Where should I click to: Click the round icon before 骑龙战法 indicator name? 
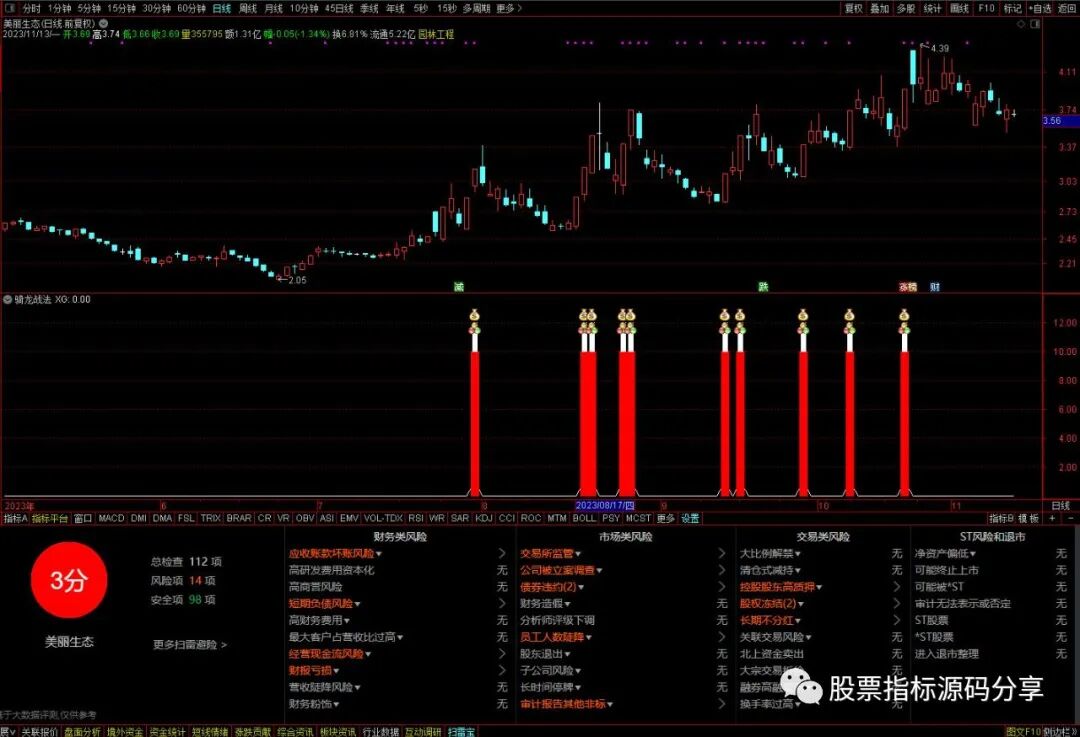click(8, 300)
